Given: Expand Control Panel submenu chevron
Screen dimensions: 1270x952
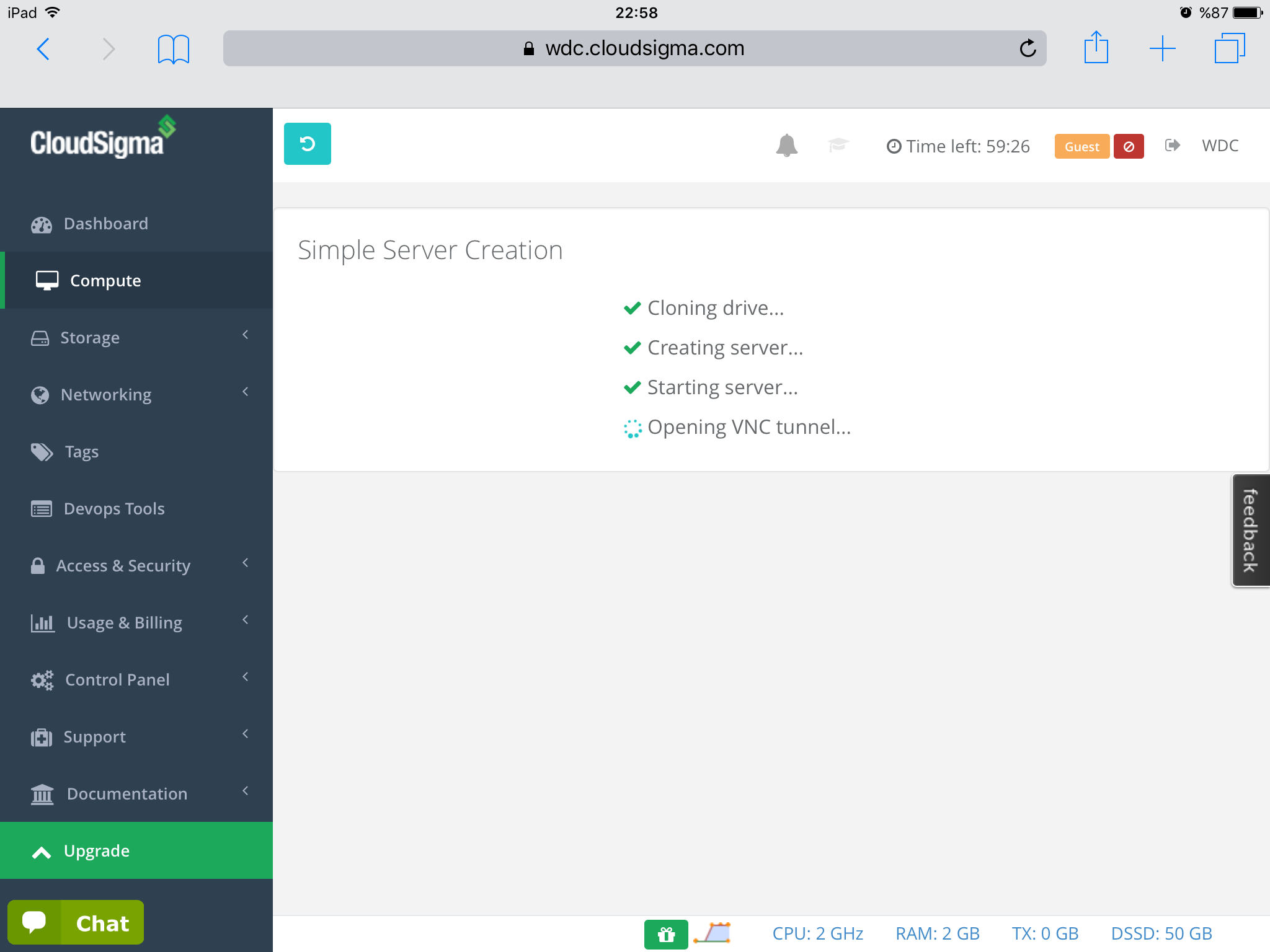Looking at the screenshot, I should click(x=246, y=677).
